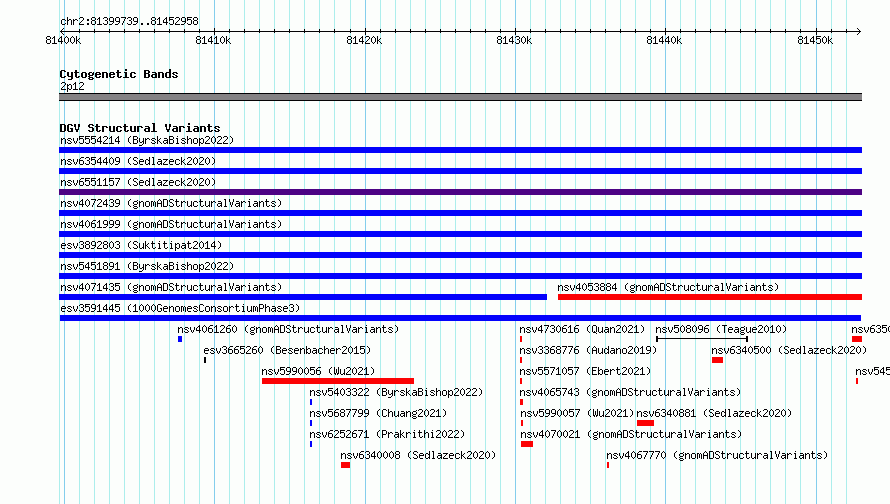This screenshot has height=504, width=890.
Task: Click the 81410k ruler label
Action: [x=213, y=40]
